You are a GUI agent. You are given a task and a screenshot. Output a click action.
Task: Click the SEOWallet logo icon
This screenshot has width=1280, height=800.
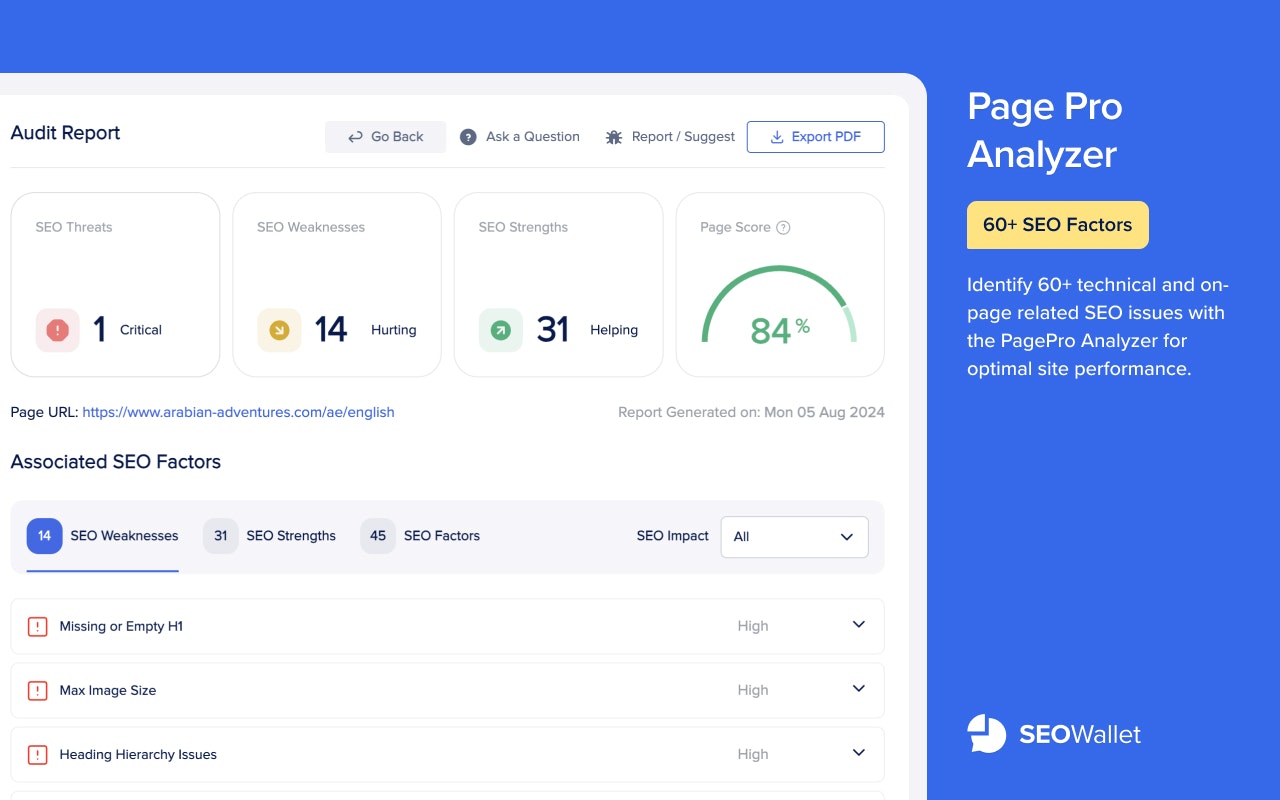point(987,734)
